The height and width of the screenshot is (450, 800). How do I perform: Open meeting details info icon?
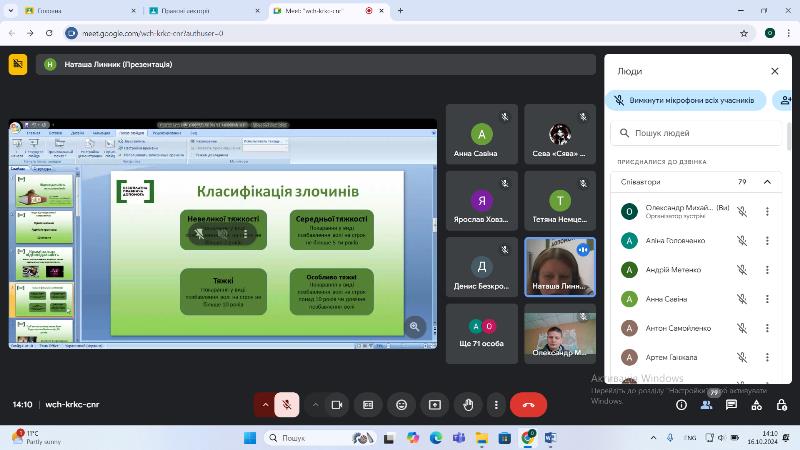click(682, 404)
